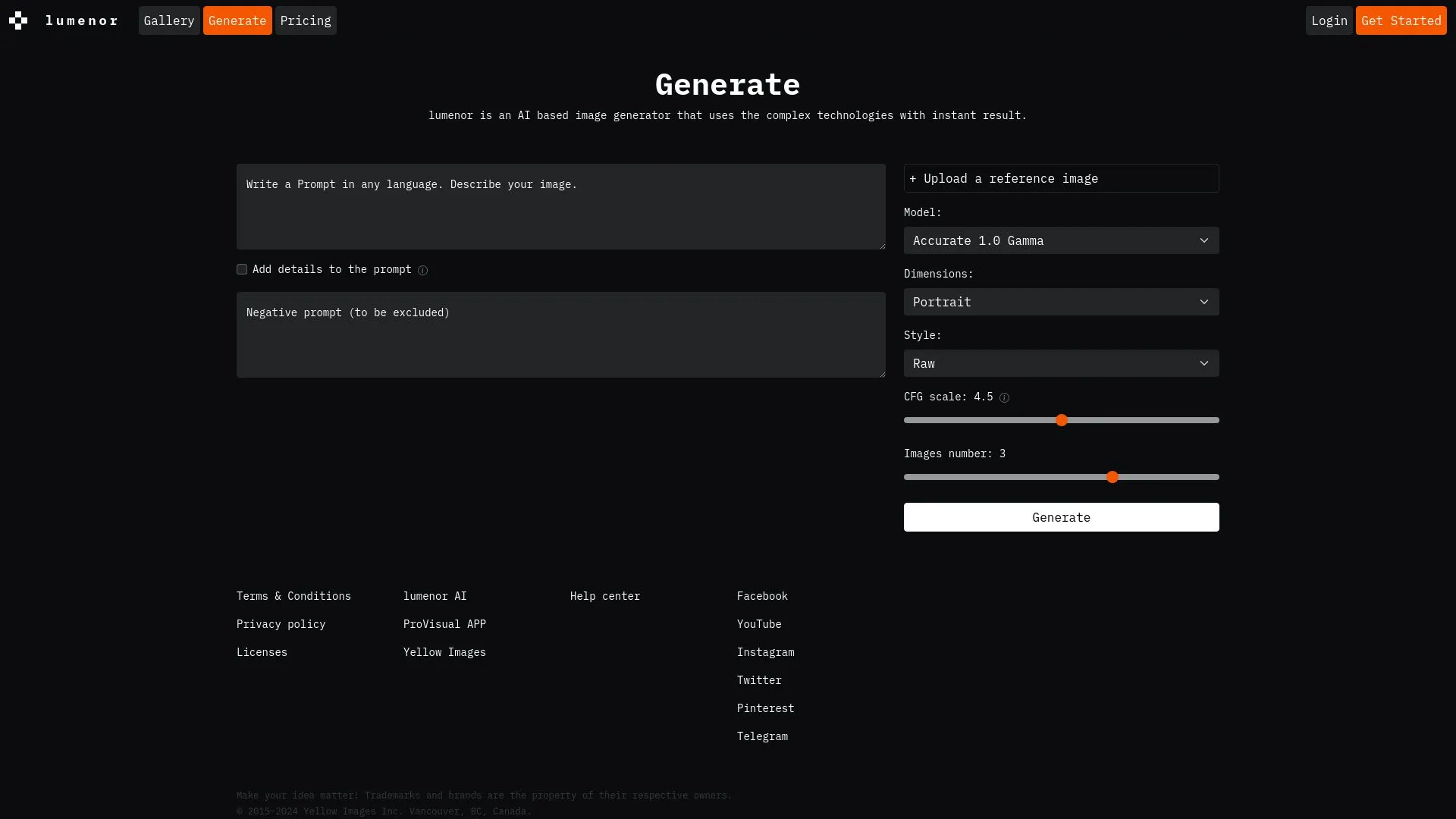Expand the Style Raw dropdown

[1061, 363]
